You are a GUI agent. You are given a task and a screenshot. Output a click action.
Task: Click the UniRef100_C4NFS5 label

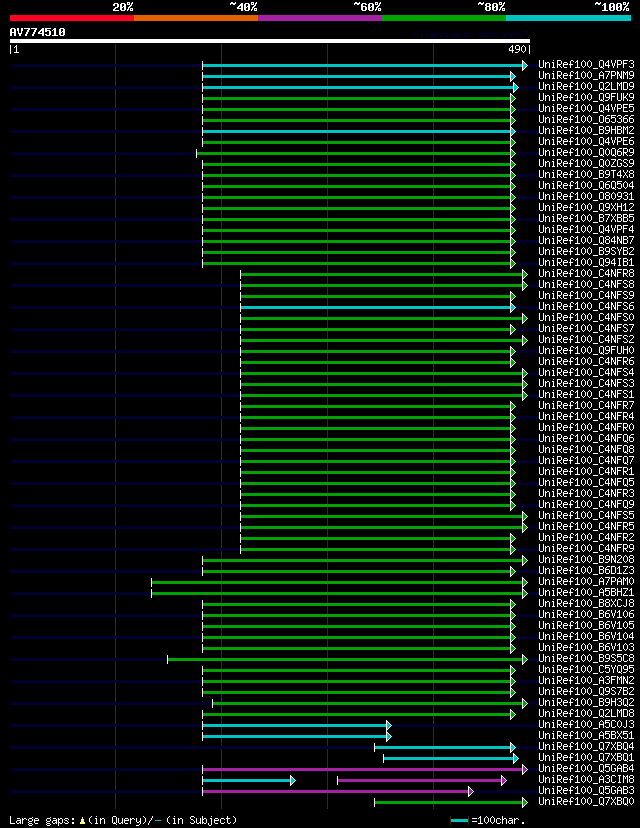[x=586, y=515]
